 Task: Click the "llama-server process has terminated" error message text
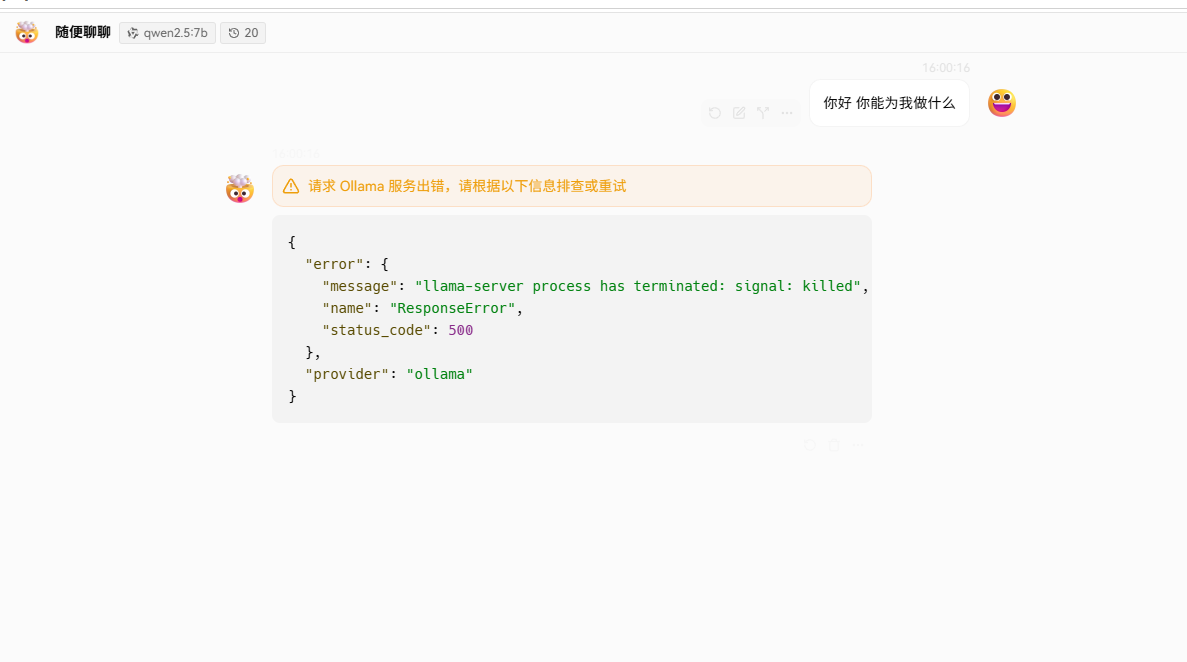tap(637, 286)
